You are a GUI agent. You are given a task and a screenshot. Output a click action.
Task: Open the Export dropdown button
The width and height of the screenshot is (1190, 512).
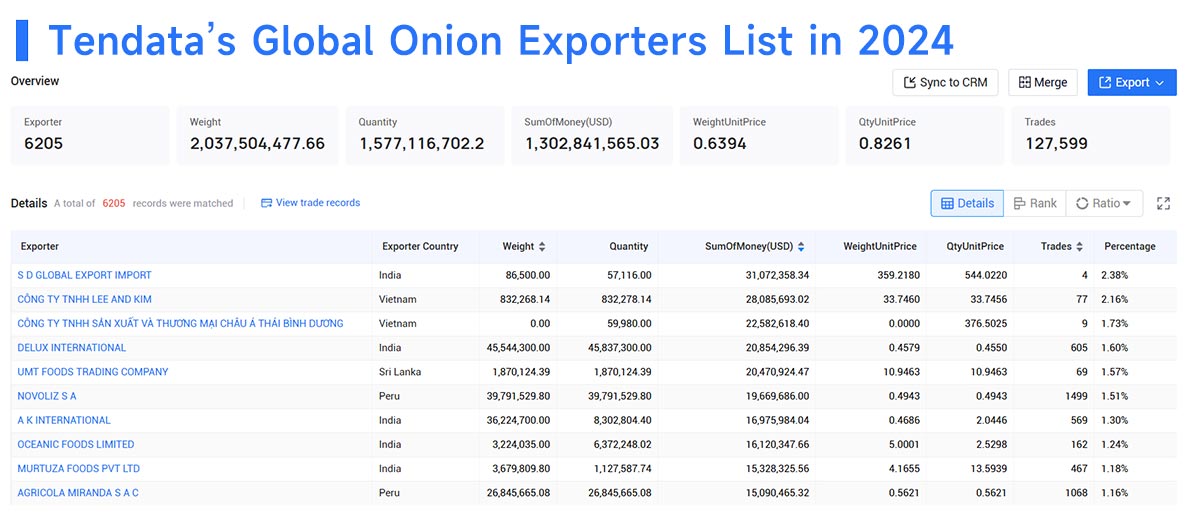(1132, 83)
